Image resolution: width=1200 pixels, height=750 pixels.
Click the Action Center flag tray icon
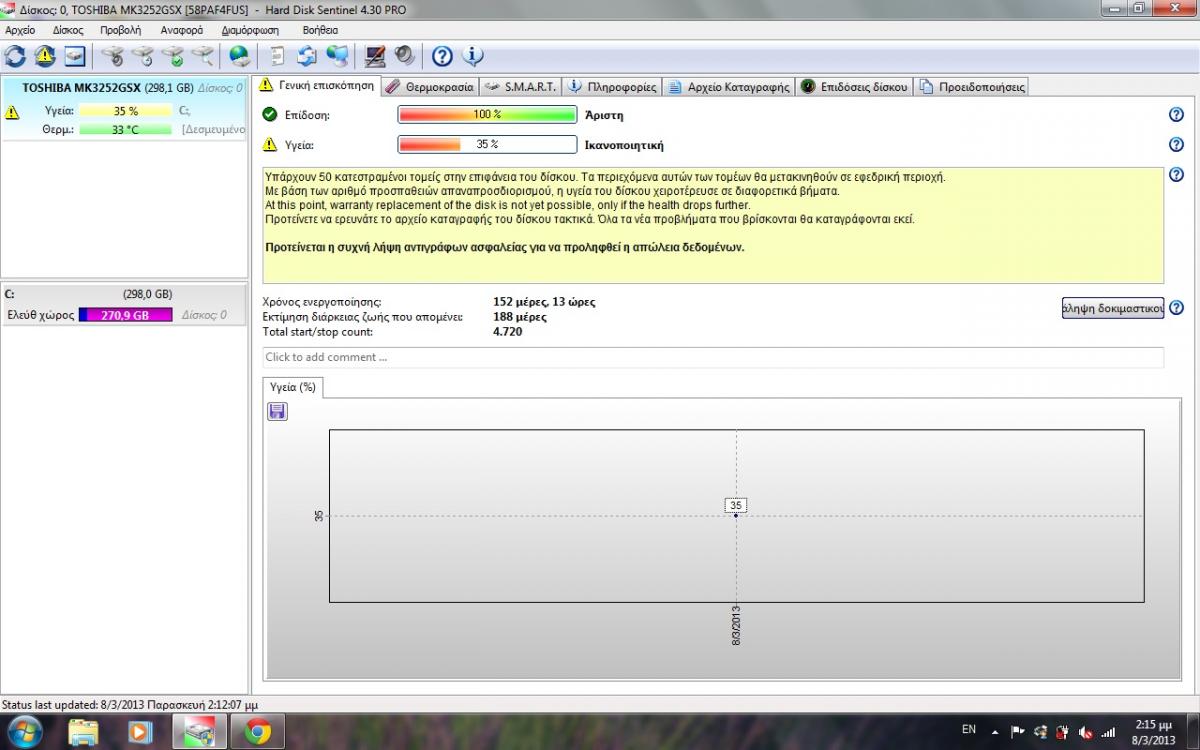pos(1018,731)
